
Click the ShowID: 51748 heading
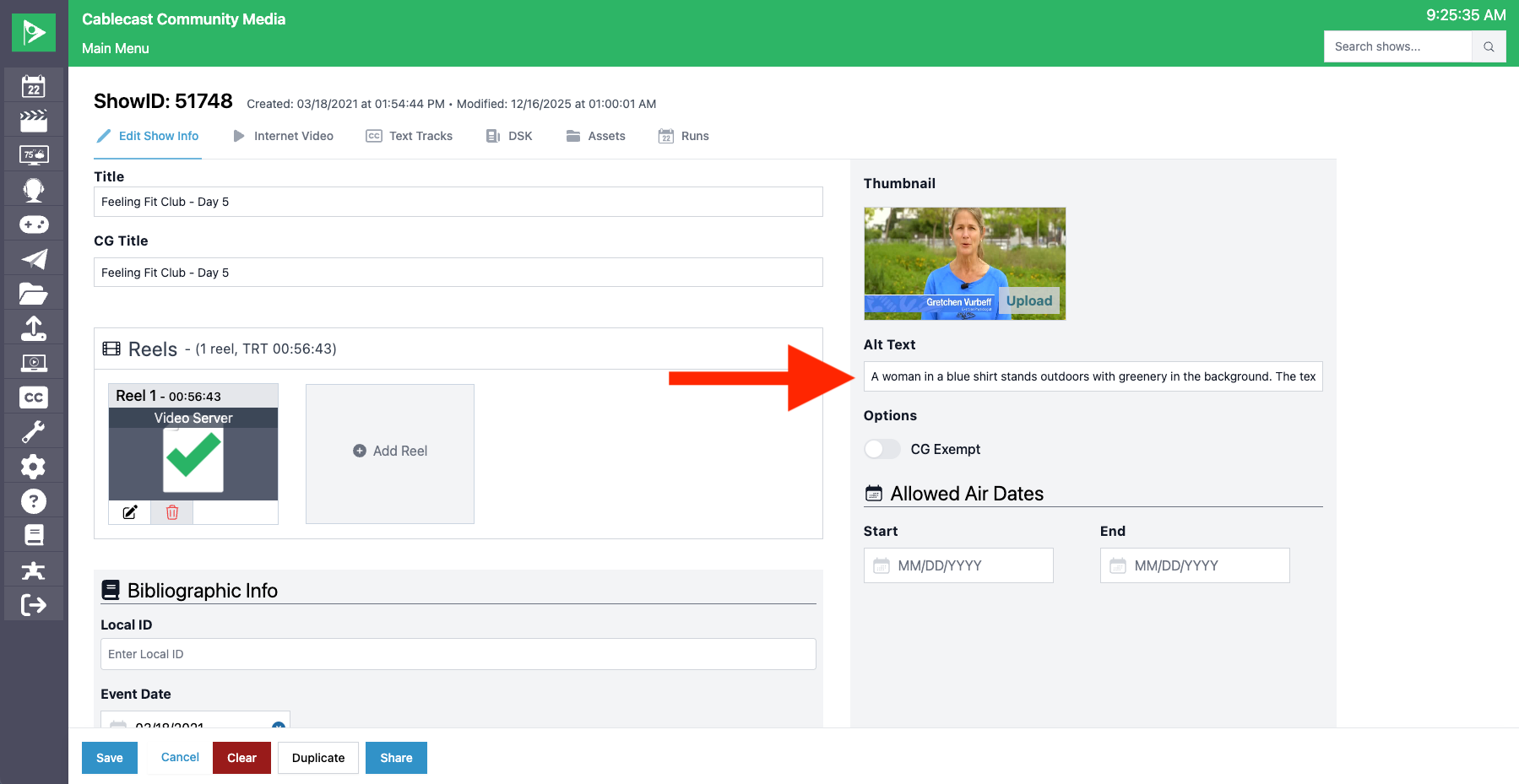click(x=163, y=101)
